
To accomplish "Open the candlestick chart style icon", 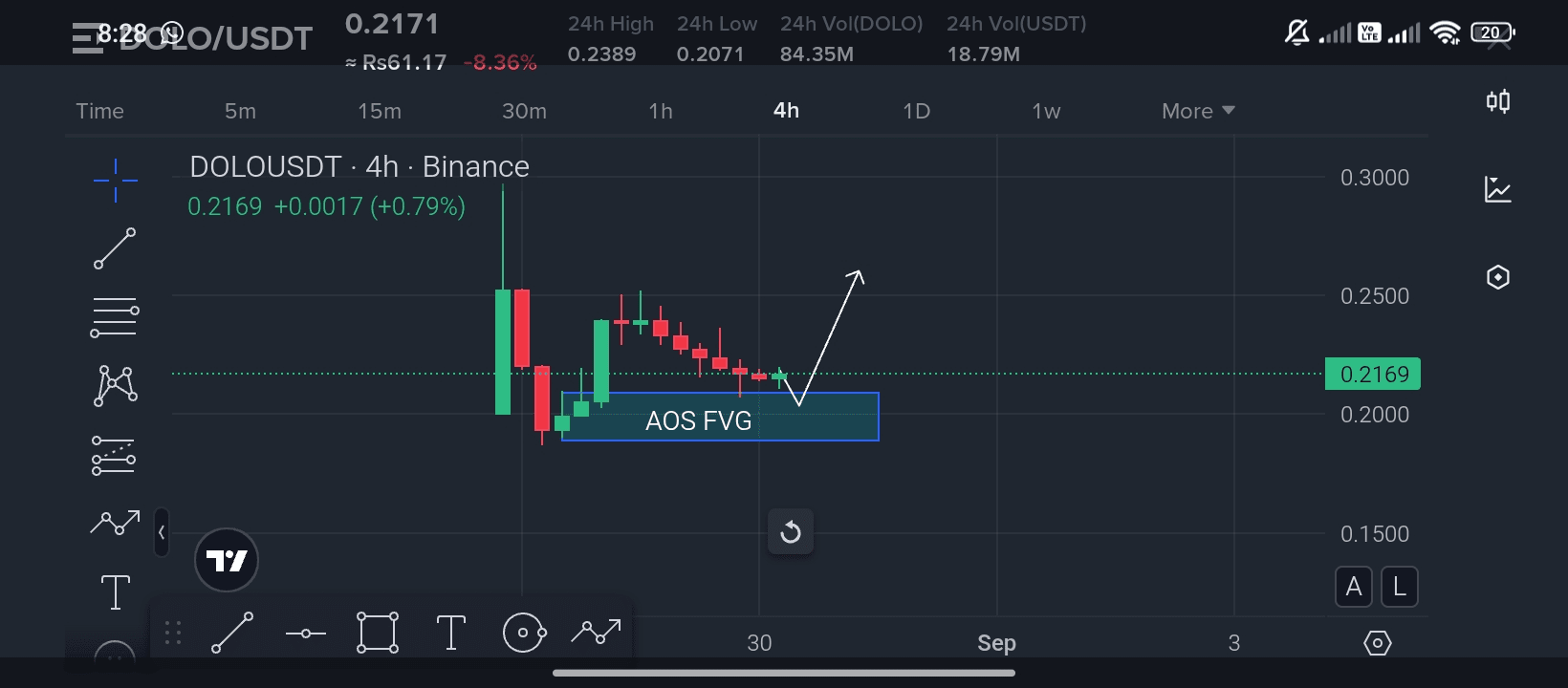I will pos(1498,101).
